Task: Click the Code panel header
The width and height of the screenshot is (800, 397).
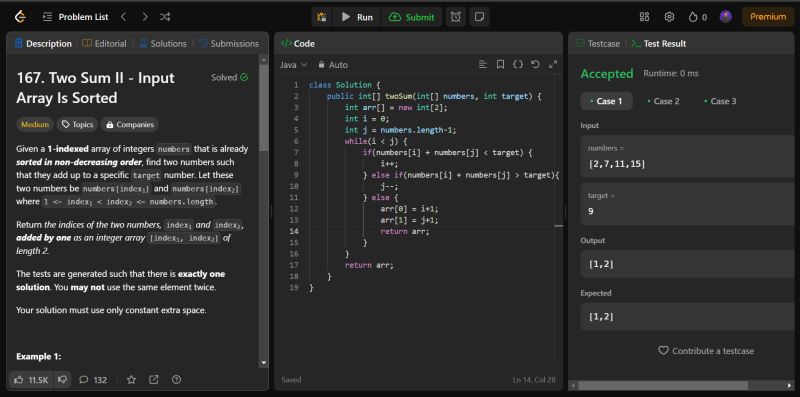Action: tap(298, 43)
